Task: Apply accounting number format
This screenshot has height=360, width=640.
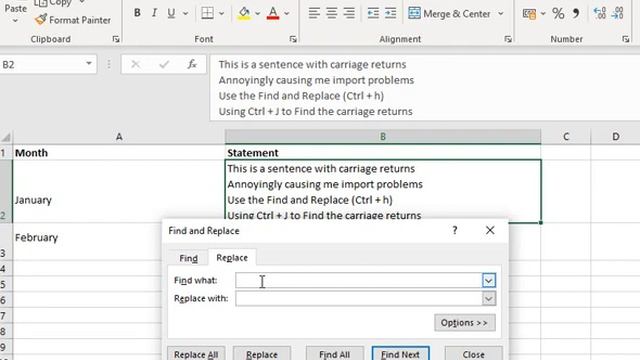Action: [529, 13]
